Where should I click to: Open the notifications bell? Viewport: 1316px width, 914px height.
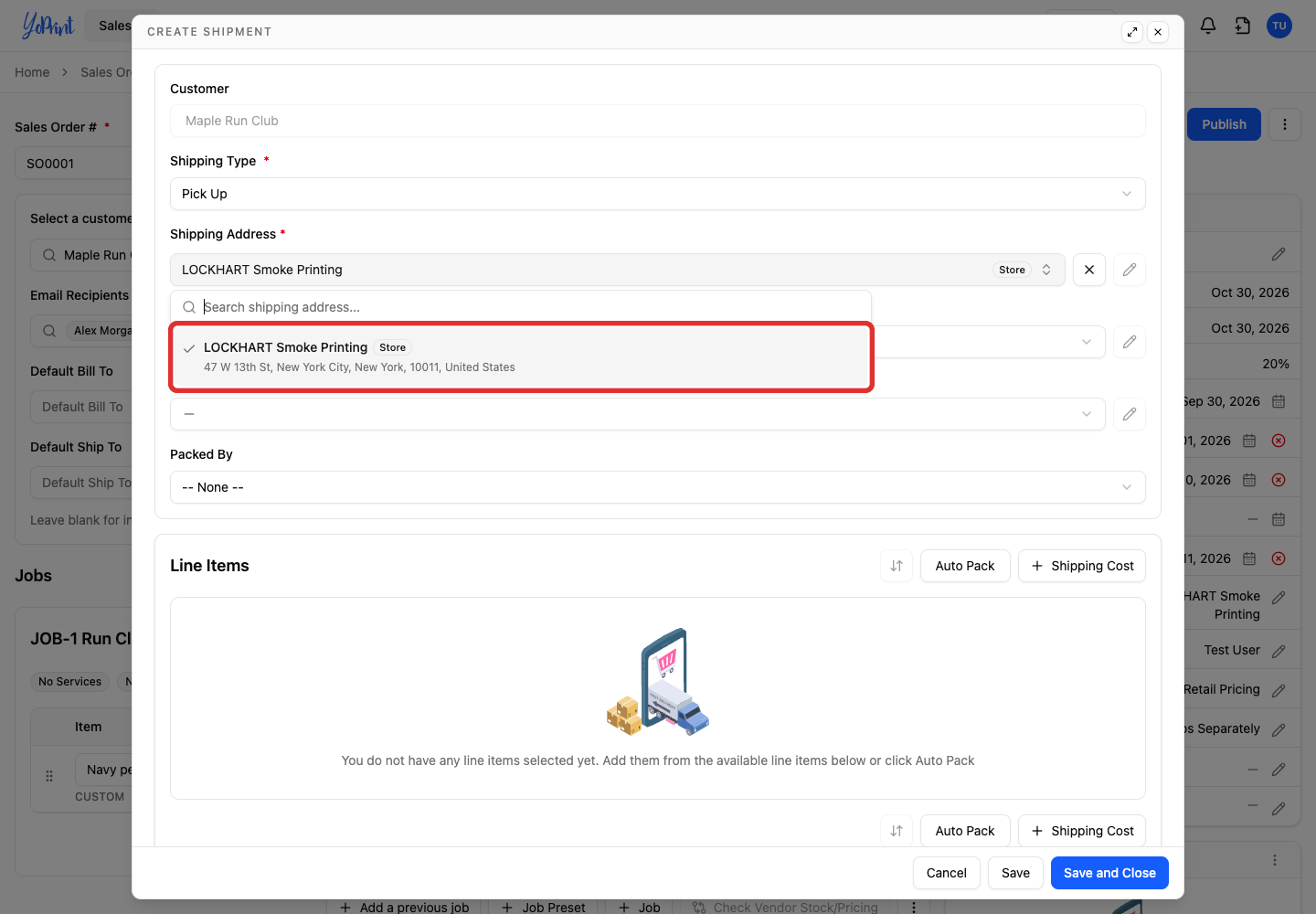click(1208, 26)
